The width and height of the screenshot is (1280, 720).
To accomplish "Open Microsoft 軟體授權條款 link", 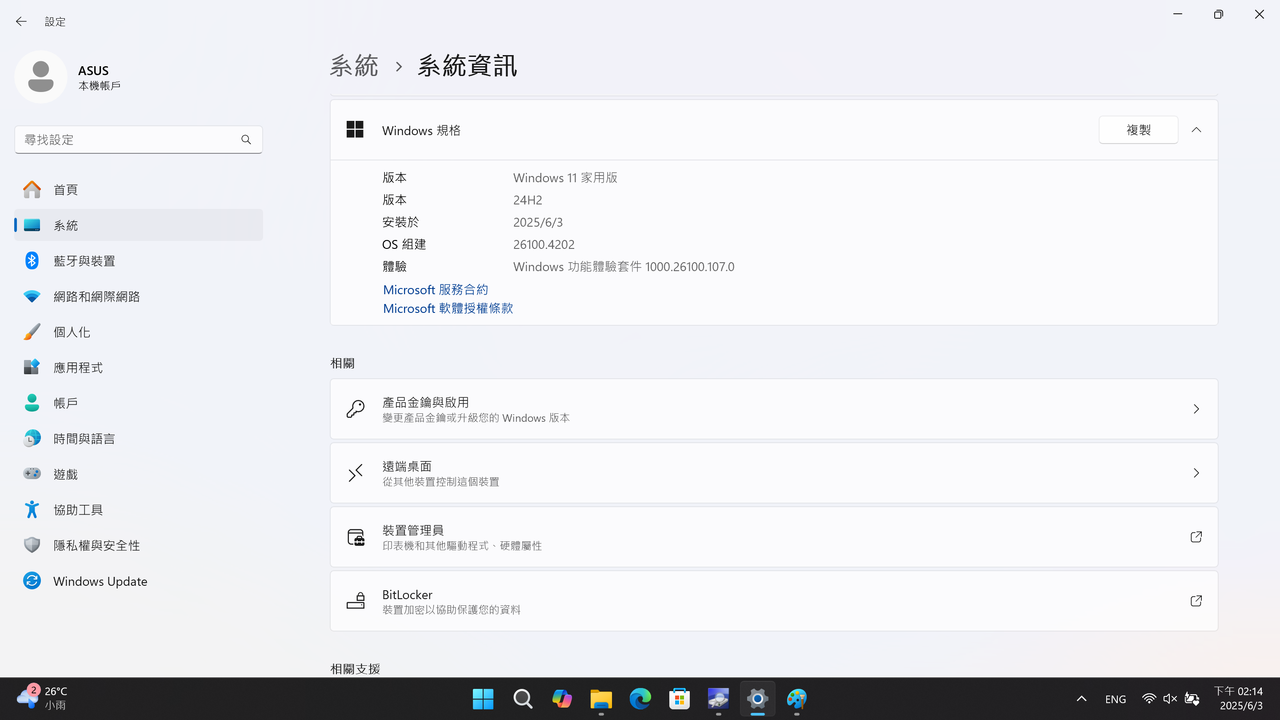I will click(x=448, y=309).
